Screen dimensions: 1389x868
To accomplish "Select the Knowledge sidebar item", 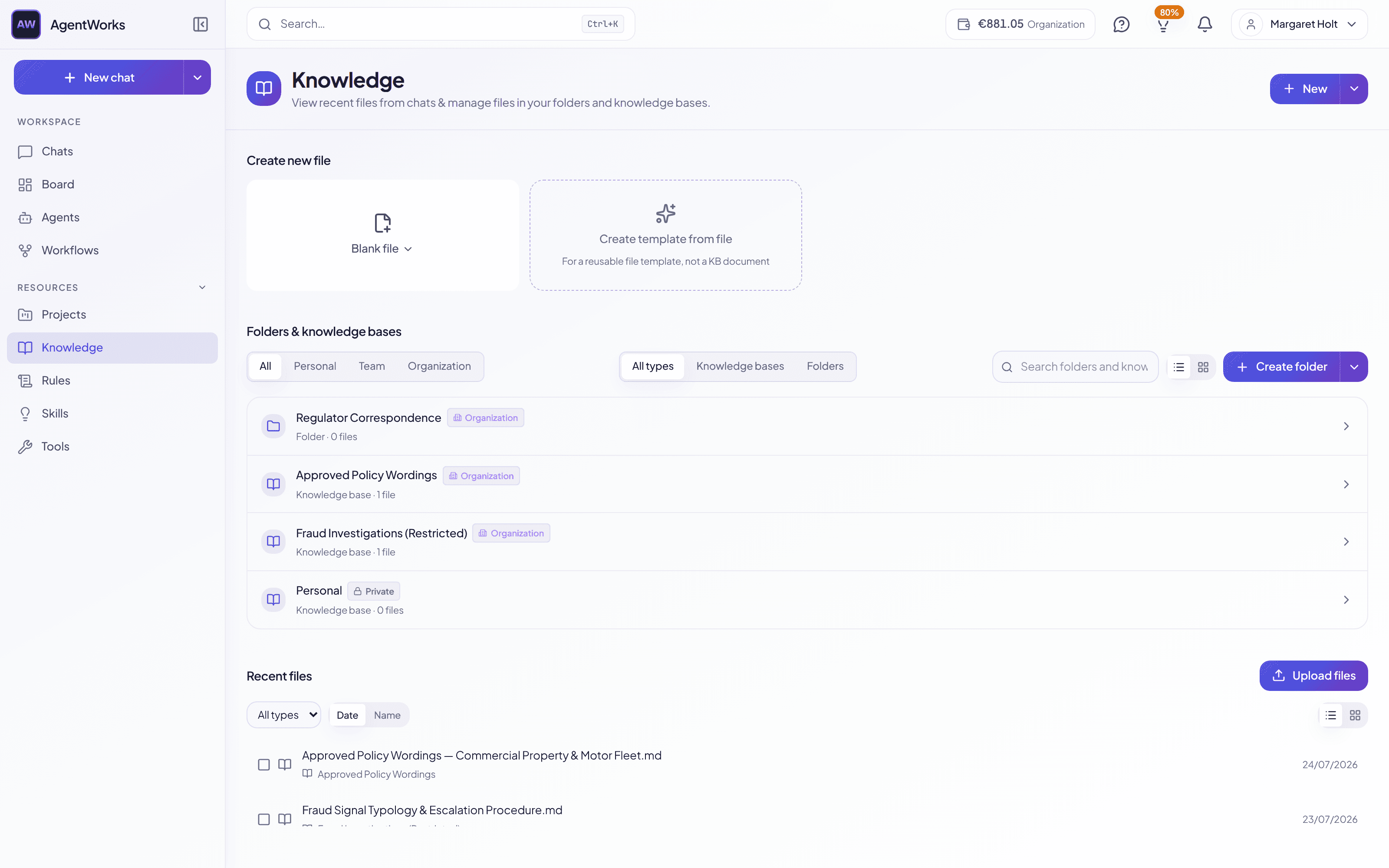I will click(112, 348).
